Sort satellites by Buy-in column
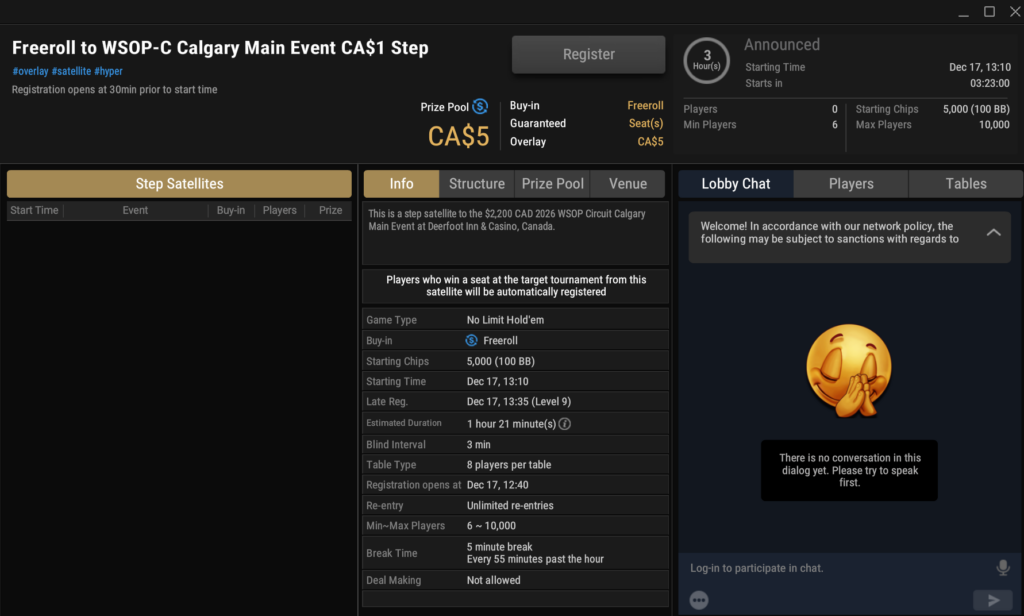1024x616 pixels. click(x=230, y=210)
